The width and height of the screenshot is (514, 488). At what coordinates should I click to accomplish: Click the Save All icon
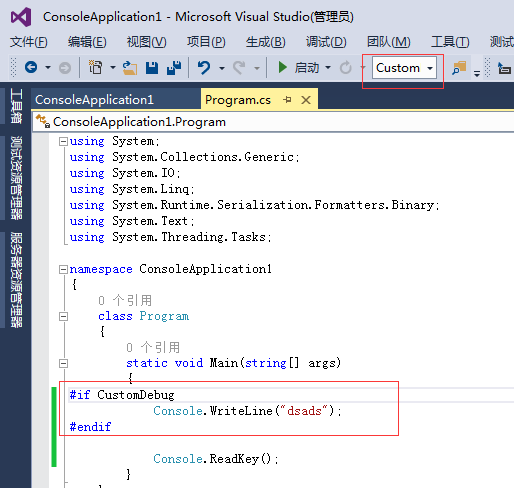pos(174,68)
